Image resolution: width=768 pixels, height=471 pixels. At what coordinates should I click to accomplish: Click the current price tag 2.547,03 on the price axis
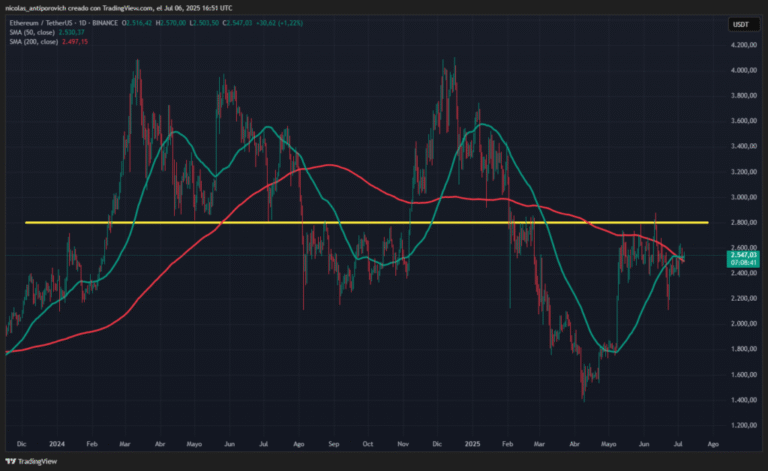(x=743, y=255)
